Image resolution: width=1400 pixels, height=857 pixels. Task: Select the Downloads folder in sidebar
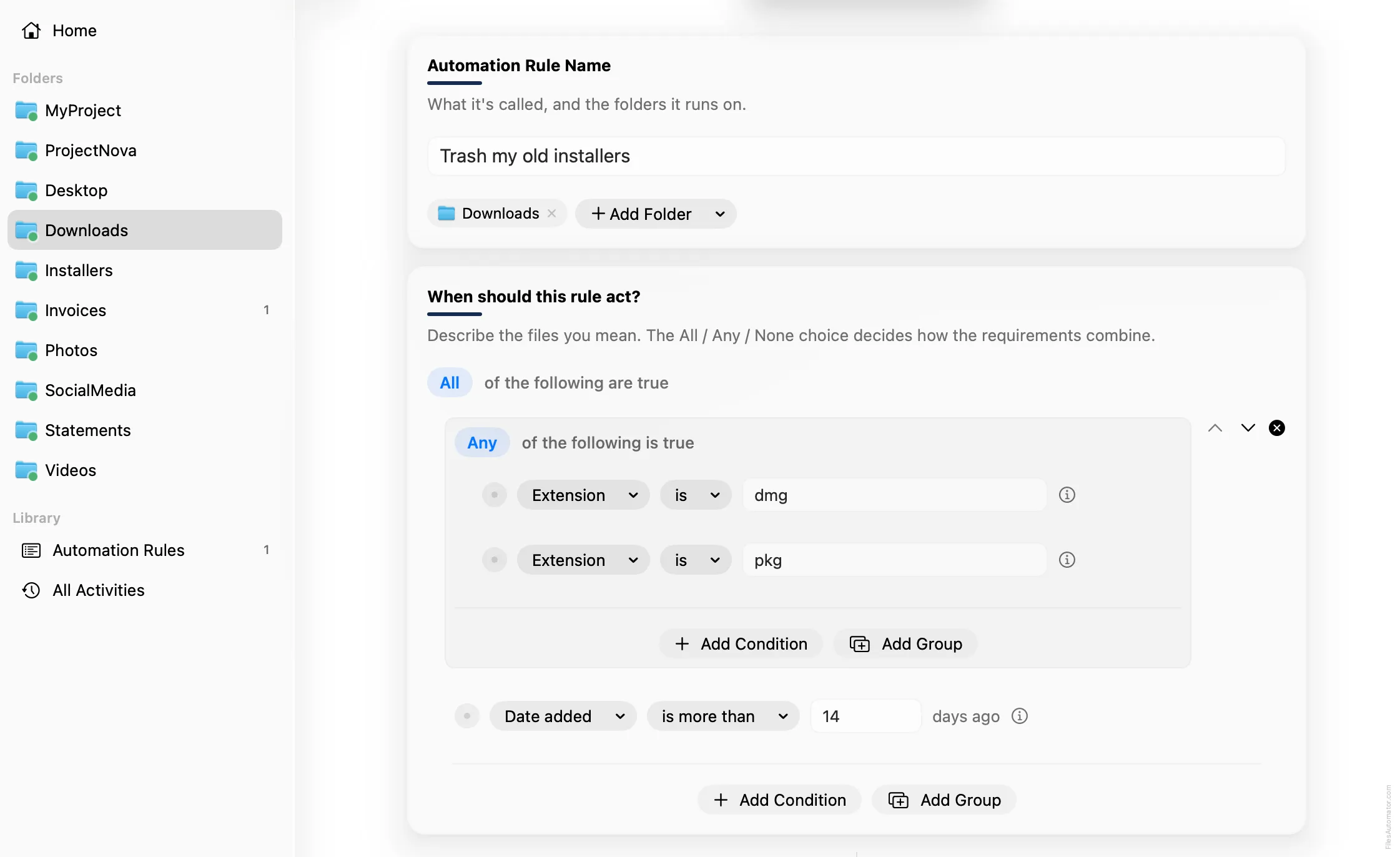(x=145, y=230)
